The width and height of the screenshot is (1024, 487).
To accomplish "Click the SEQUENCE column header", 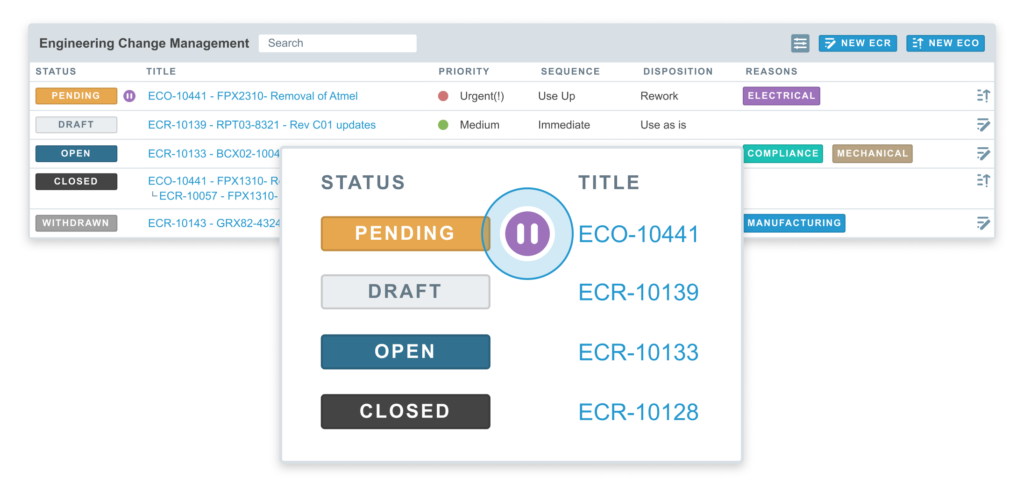I will (570, 72).
